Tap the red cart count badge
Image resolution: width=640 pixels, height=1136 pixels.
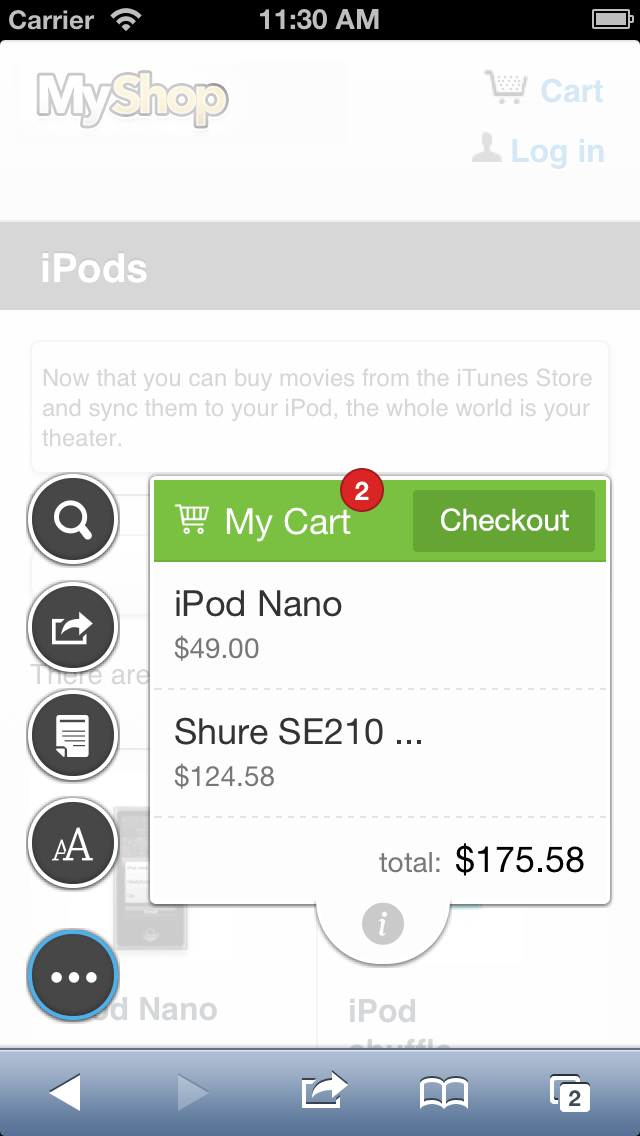pos(362,491)
